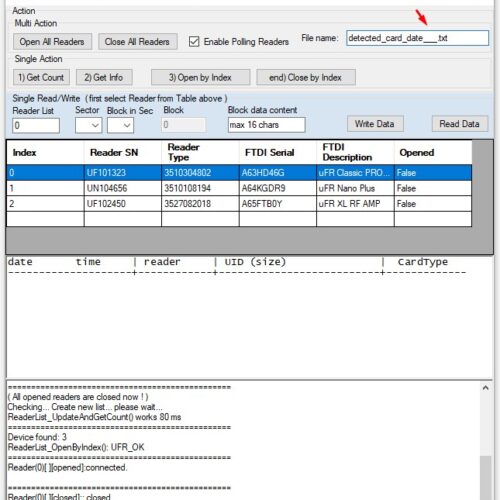Click Opened False cell for UF102450
This screenshot has width=500, height=500.
click(x=433, y=204)
